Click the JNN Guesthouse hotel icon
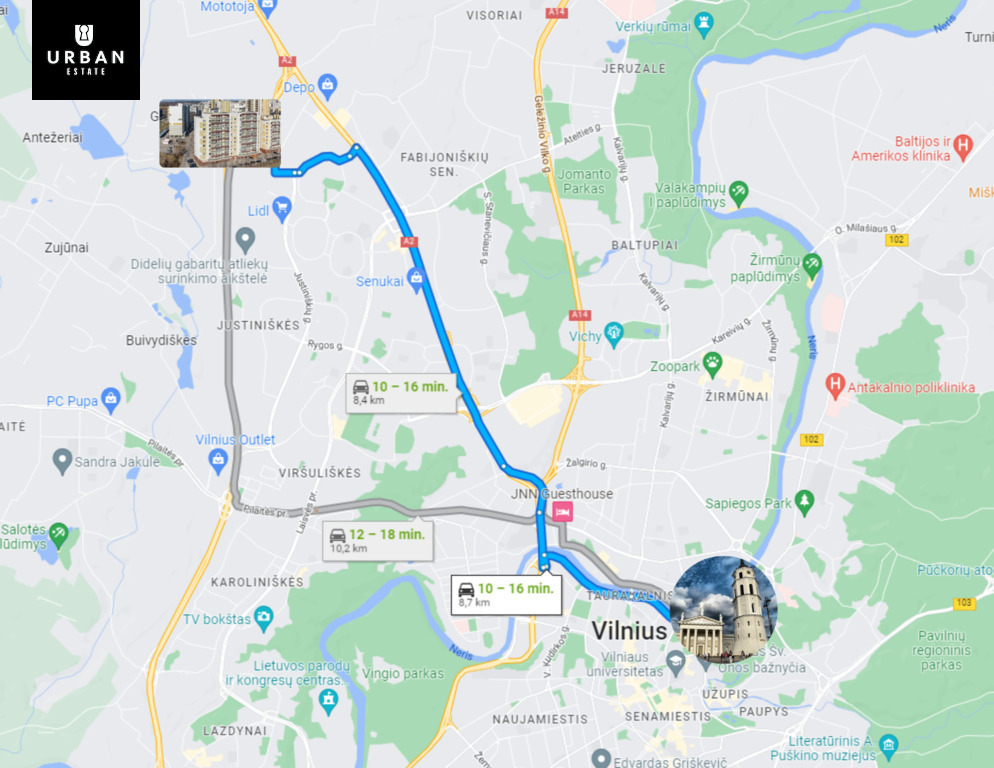This screenshot has width=994, height=768. coord(562,511)
